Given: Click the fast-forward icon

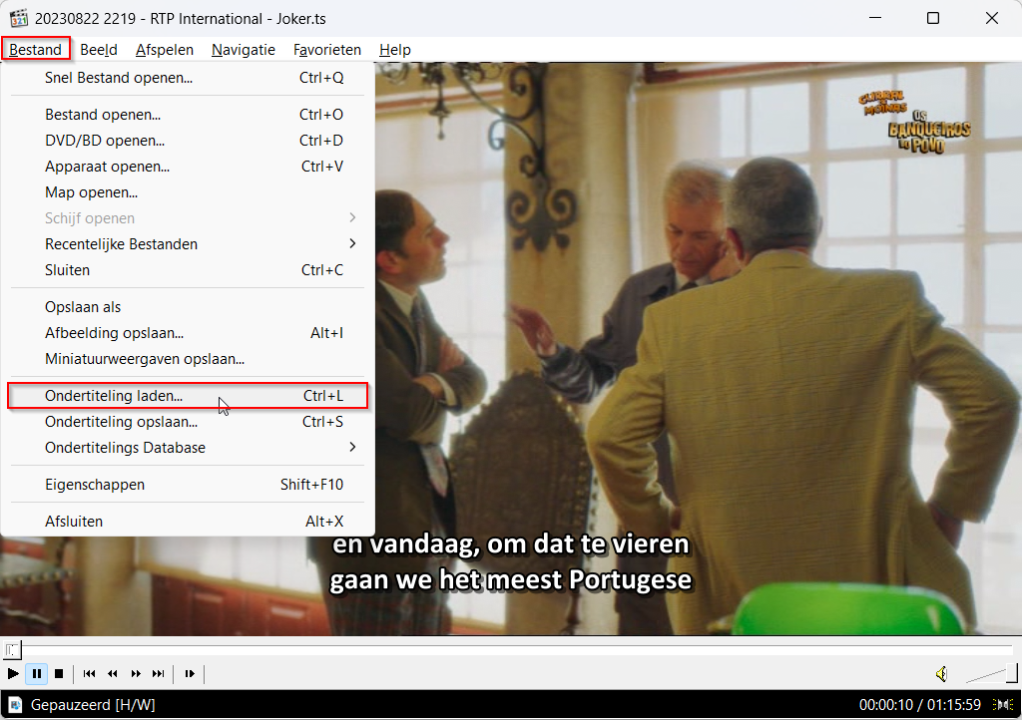Looking at the screenshot, I should (x=135, y=674).
